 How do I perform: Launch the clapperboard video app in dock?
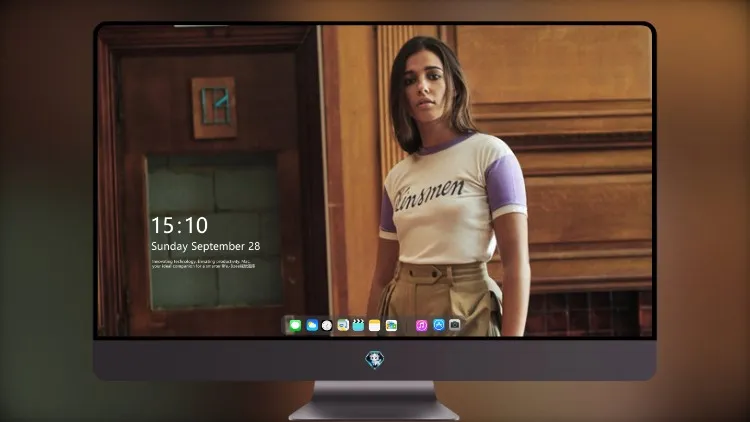[358, 326]
